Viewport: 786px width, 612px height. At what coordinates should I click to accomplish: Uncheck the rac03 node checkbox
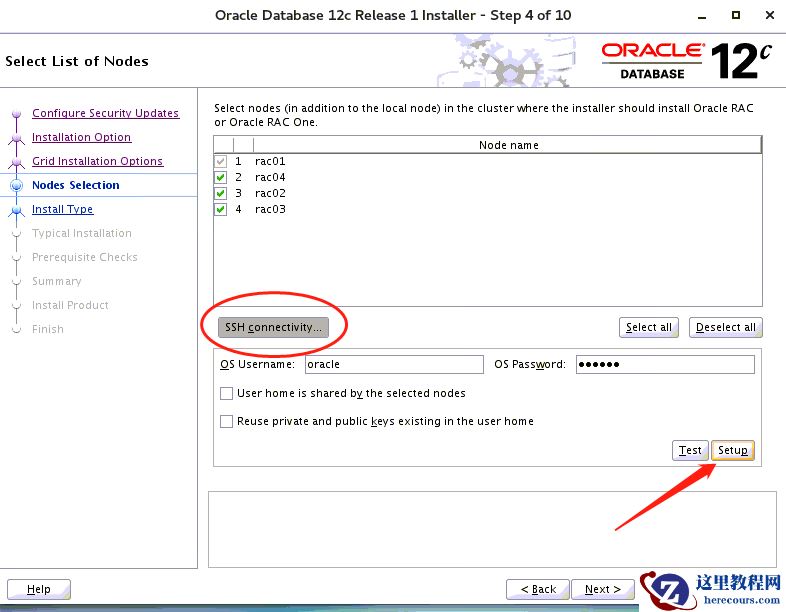click(x=220, y=209)
